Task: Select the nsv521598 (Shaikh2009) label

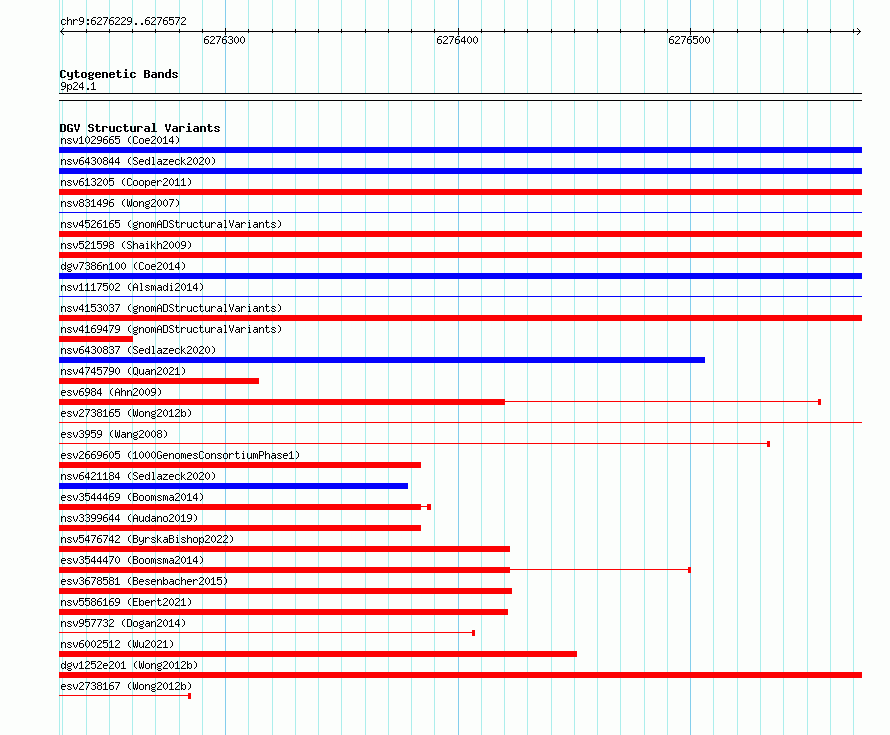Action: 126,245
